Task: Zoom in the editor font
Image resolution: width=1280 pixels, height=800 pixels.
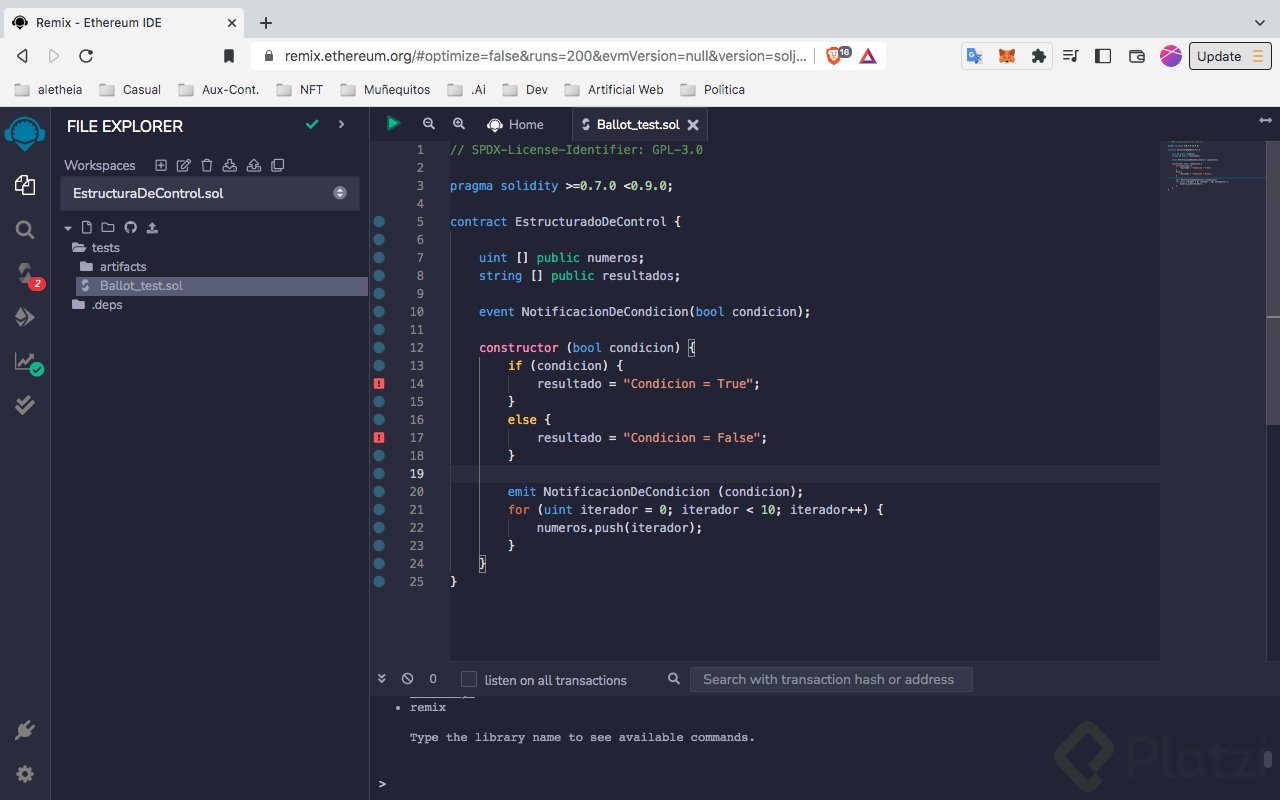Action: pyautogui.click(x=459, y=124)
